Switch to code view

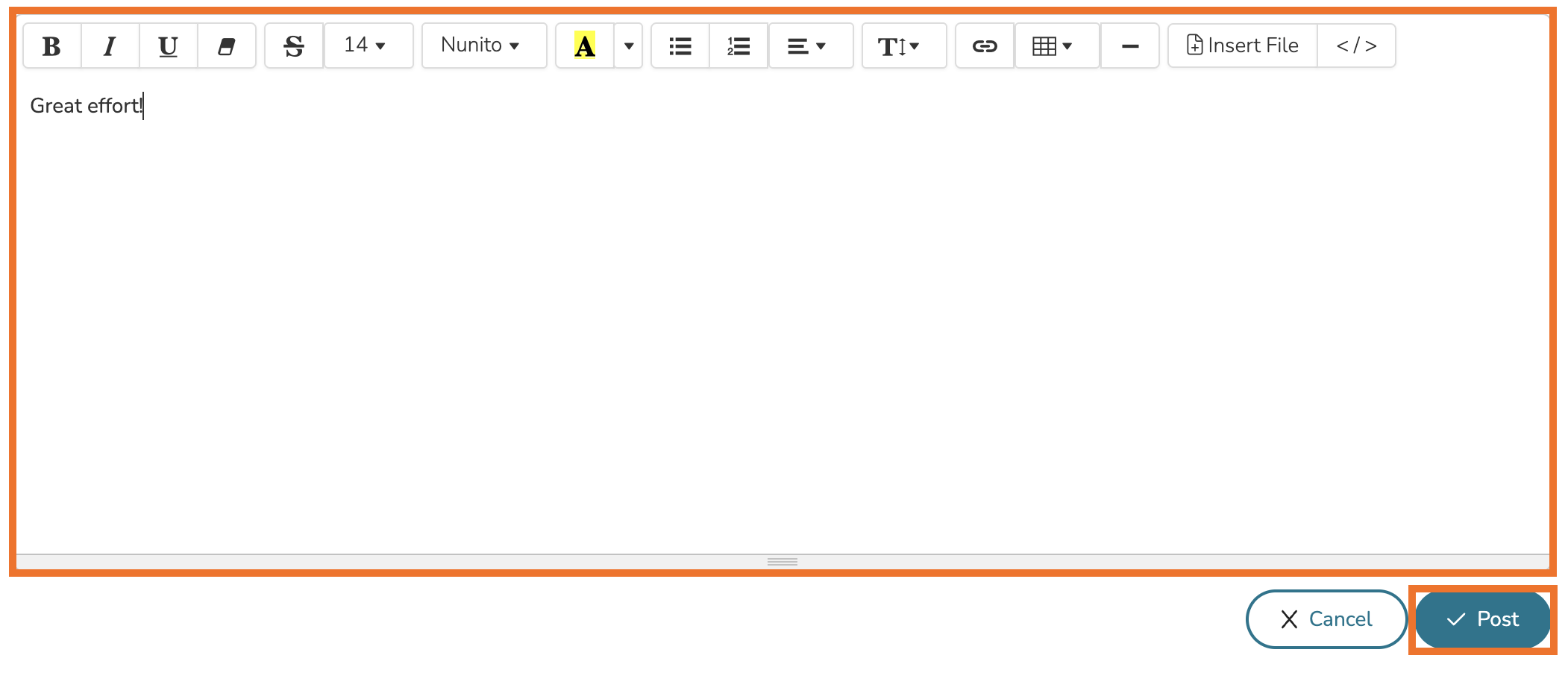[1355, 46]
